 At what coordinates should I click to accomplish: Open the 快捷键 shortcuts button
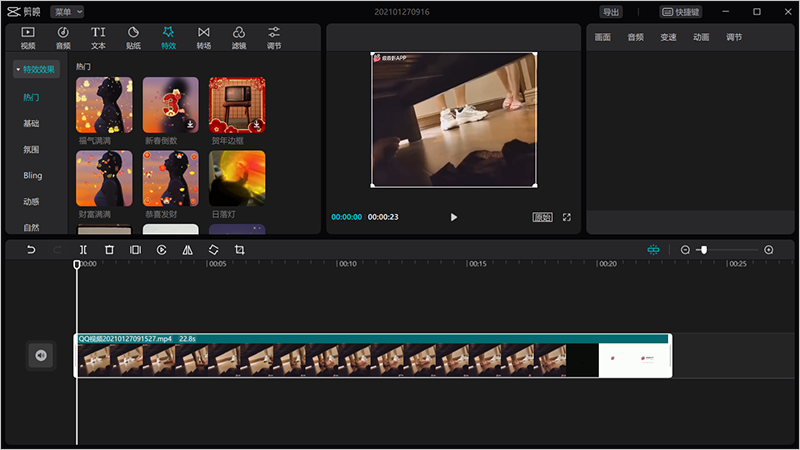681,12
